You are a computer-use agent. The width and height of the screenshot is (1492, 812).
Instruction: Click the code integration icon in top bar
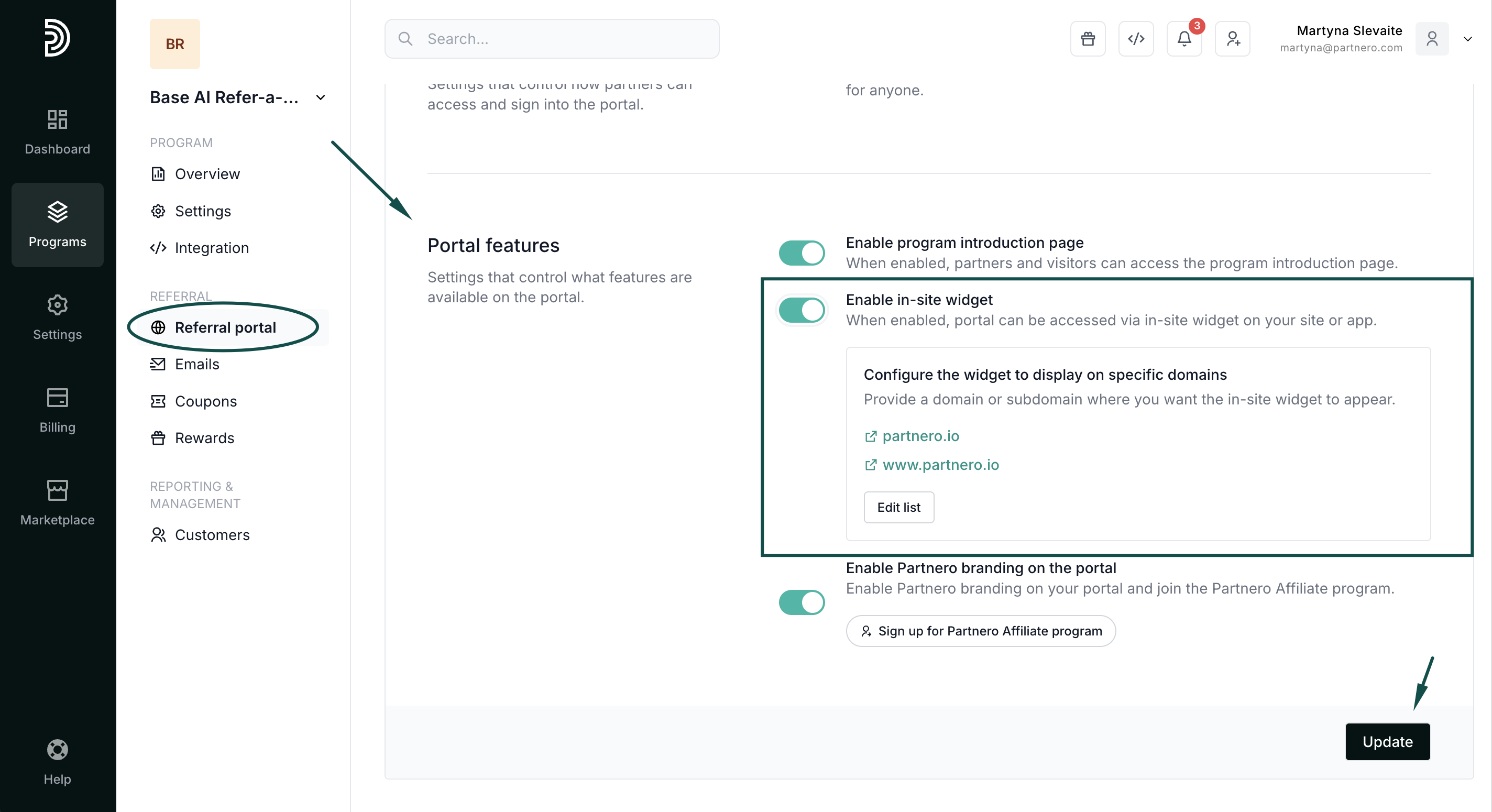1135,39
